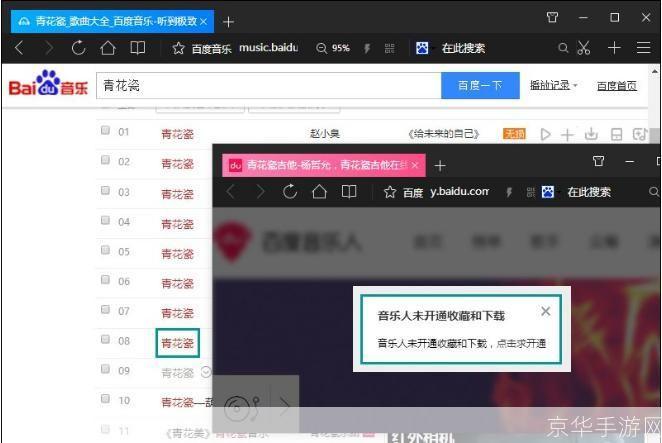Open 青花瓷 song title in row 05

pyautogui.click(x=177, y=254)
